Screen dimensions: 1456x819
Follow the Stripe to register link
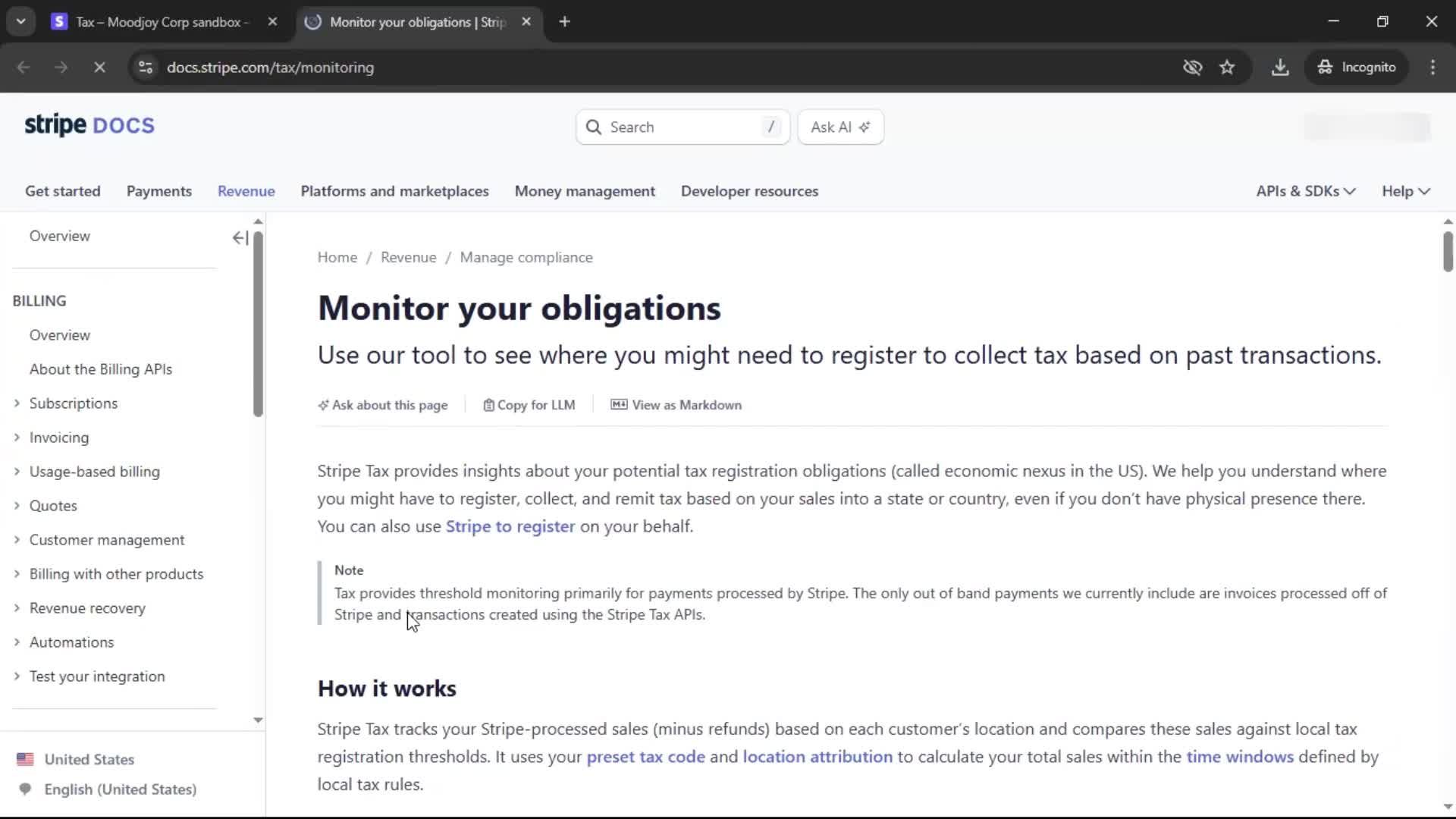click(x=510, y=526)
